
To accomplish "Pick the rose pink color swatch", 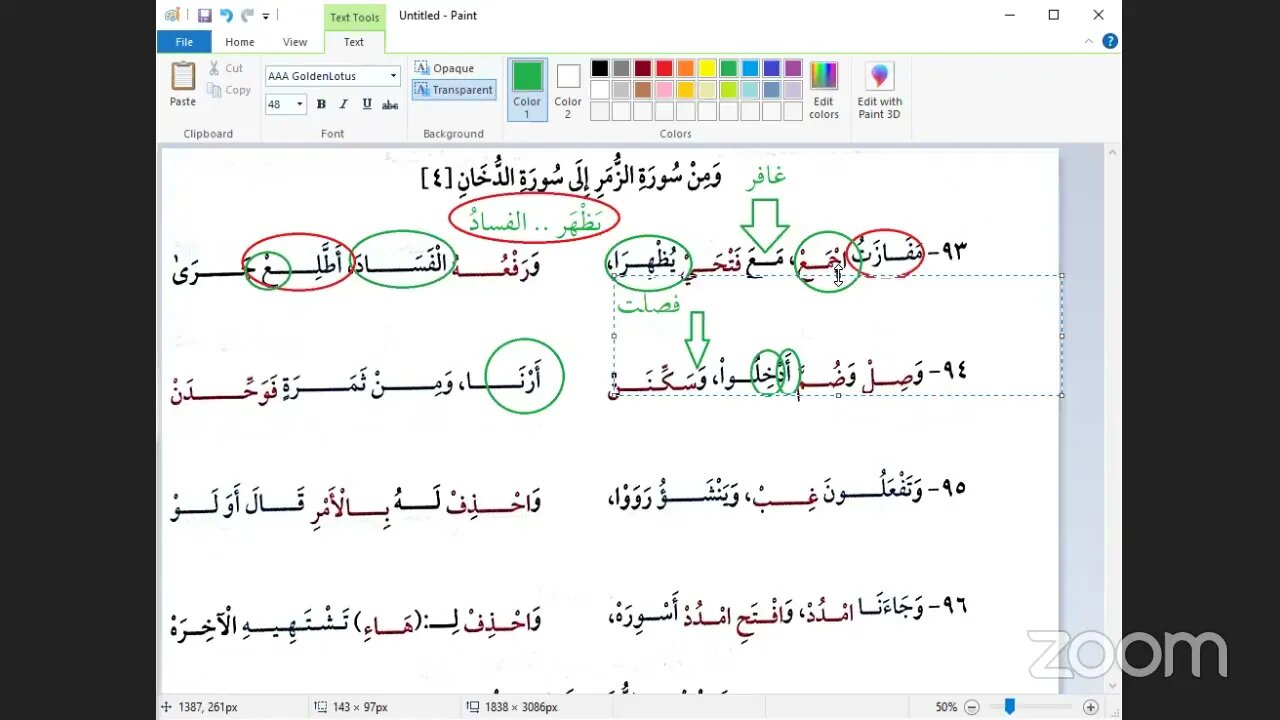I will coord(664,90).
